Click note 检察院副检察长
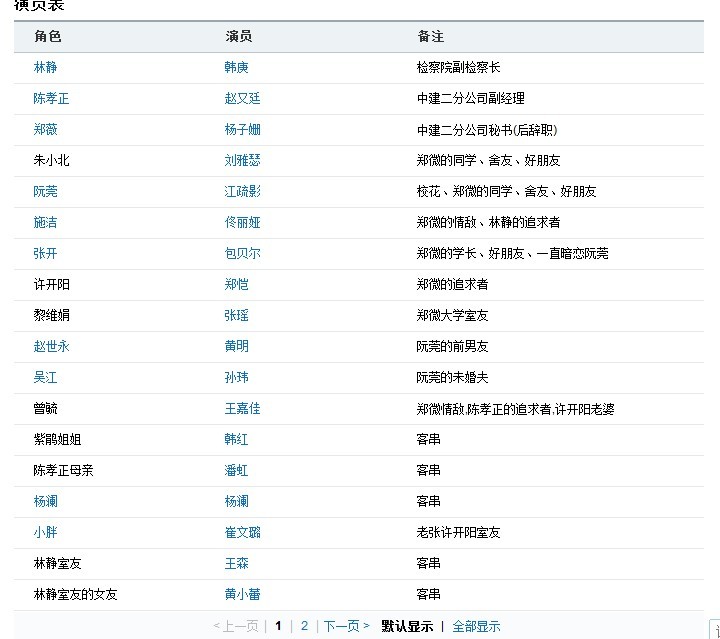The height and width of the screenshot is (639, 720). (x=458, y=67)
